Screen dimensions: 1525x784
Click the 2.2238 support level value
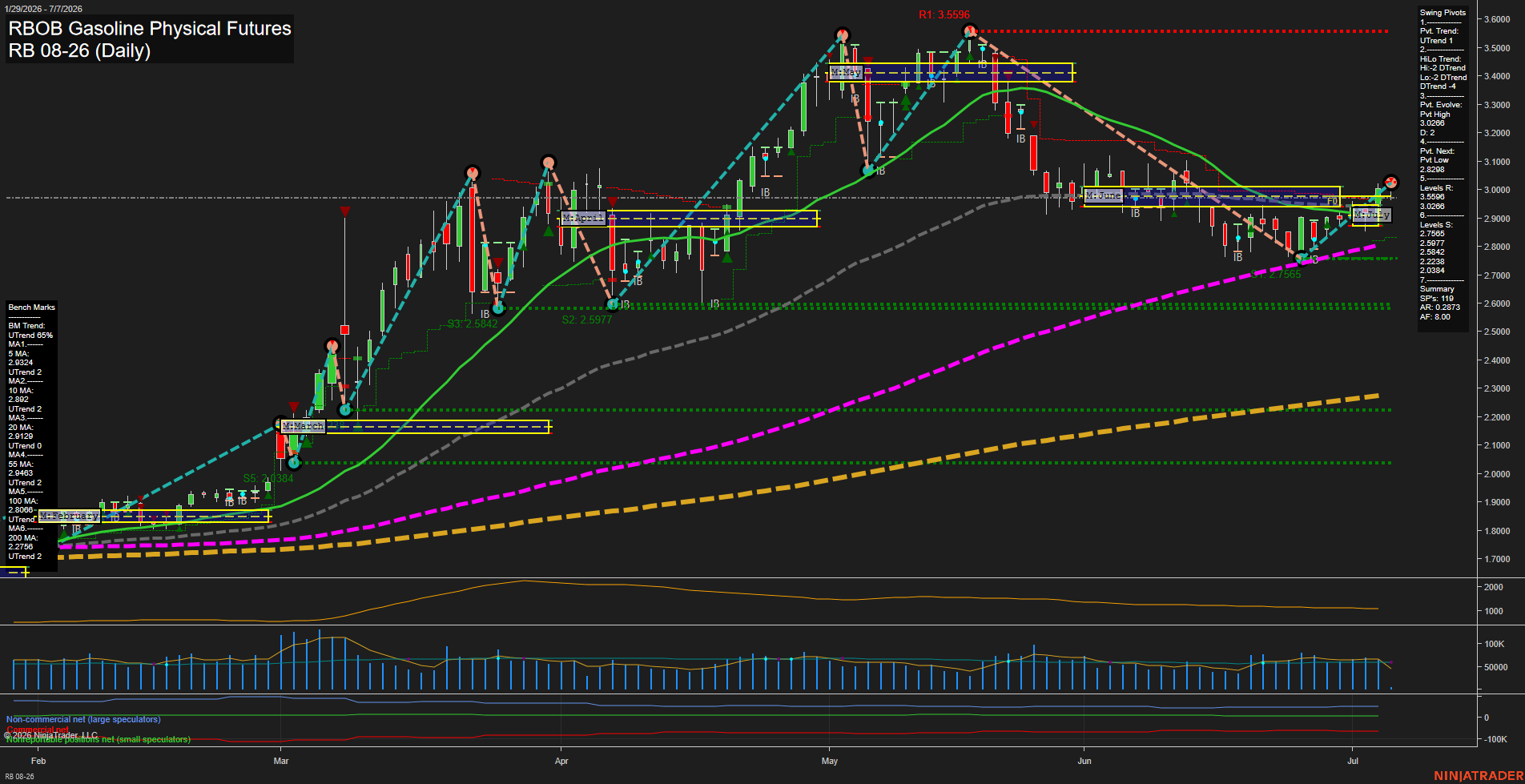tap(1432, 262)
